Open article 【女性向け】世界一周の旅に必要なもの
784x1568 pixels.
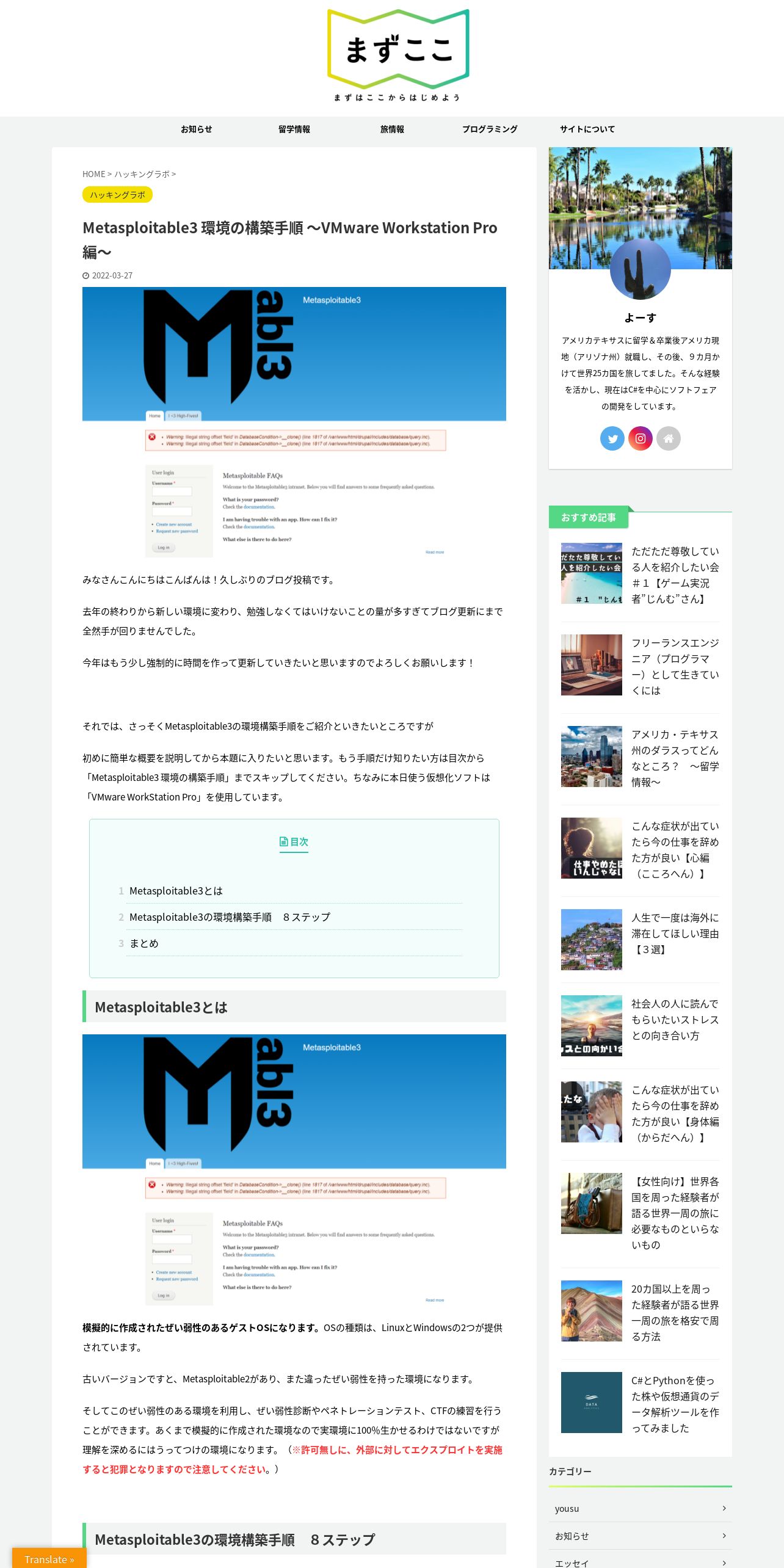pyautogui.click(x=675, y=1213)
